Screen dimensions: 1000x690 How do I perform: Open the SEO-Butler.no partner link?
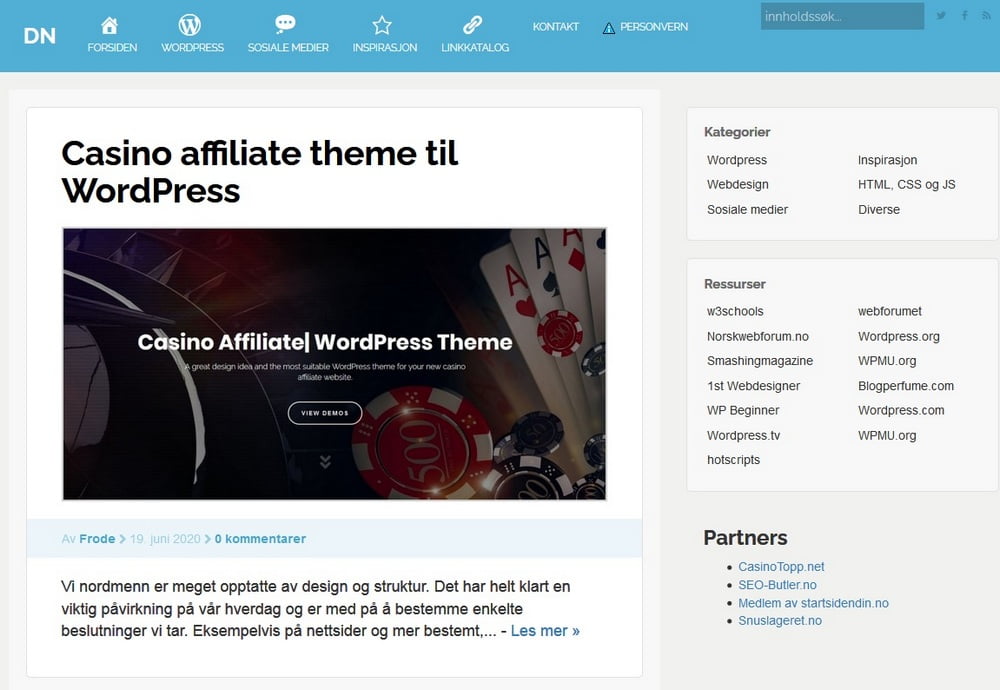tap(777, 585)
